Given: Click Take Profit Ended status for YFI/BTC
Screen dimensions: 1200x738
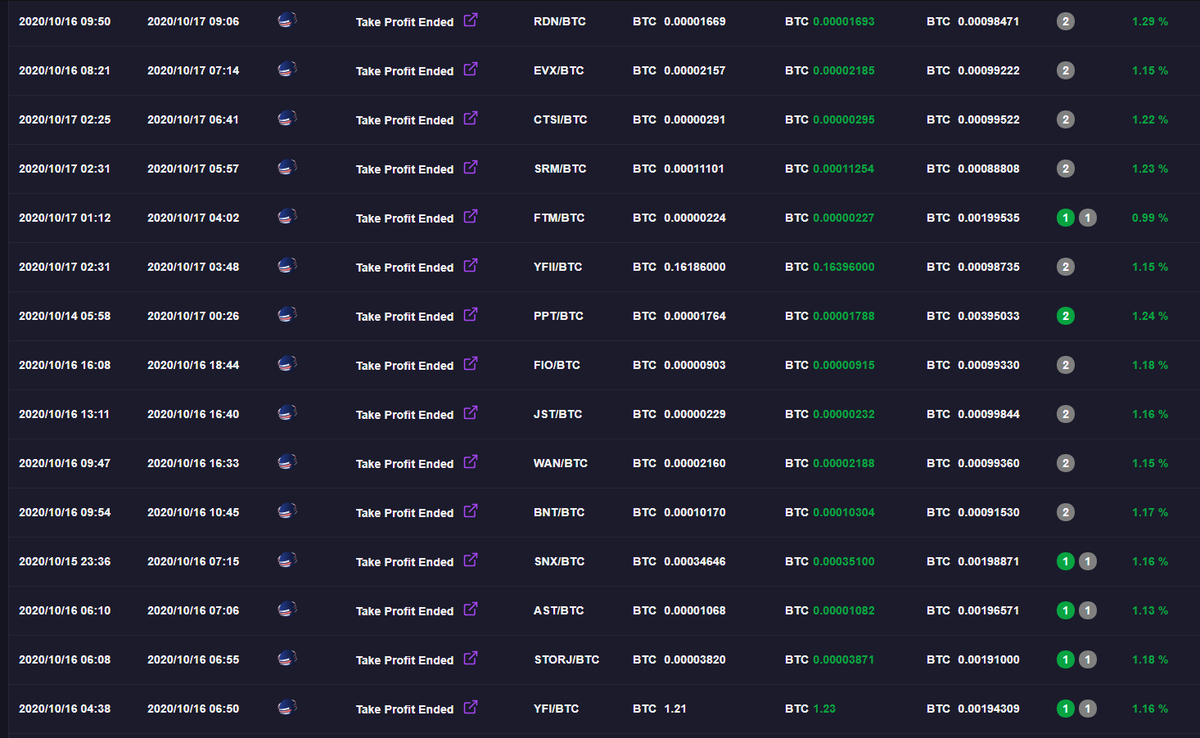Looking at the screenshot, I should pos(405,709).
